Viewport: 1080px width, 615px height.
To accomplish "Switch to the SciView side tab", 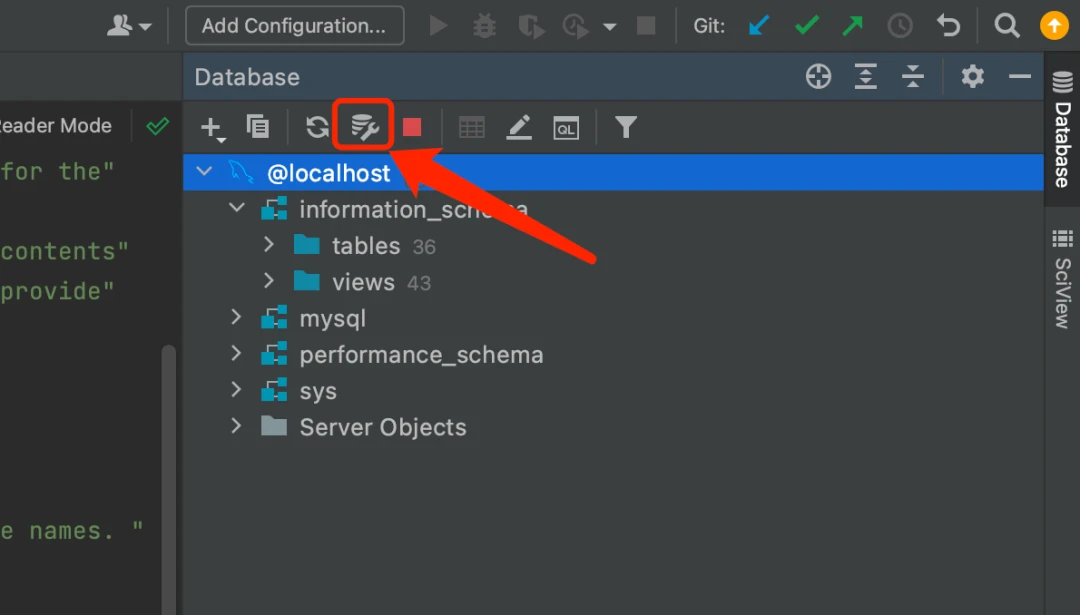I will coord(1062,280).
